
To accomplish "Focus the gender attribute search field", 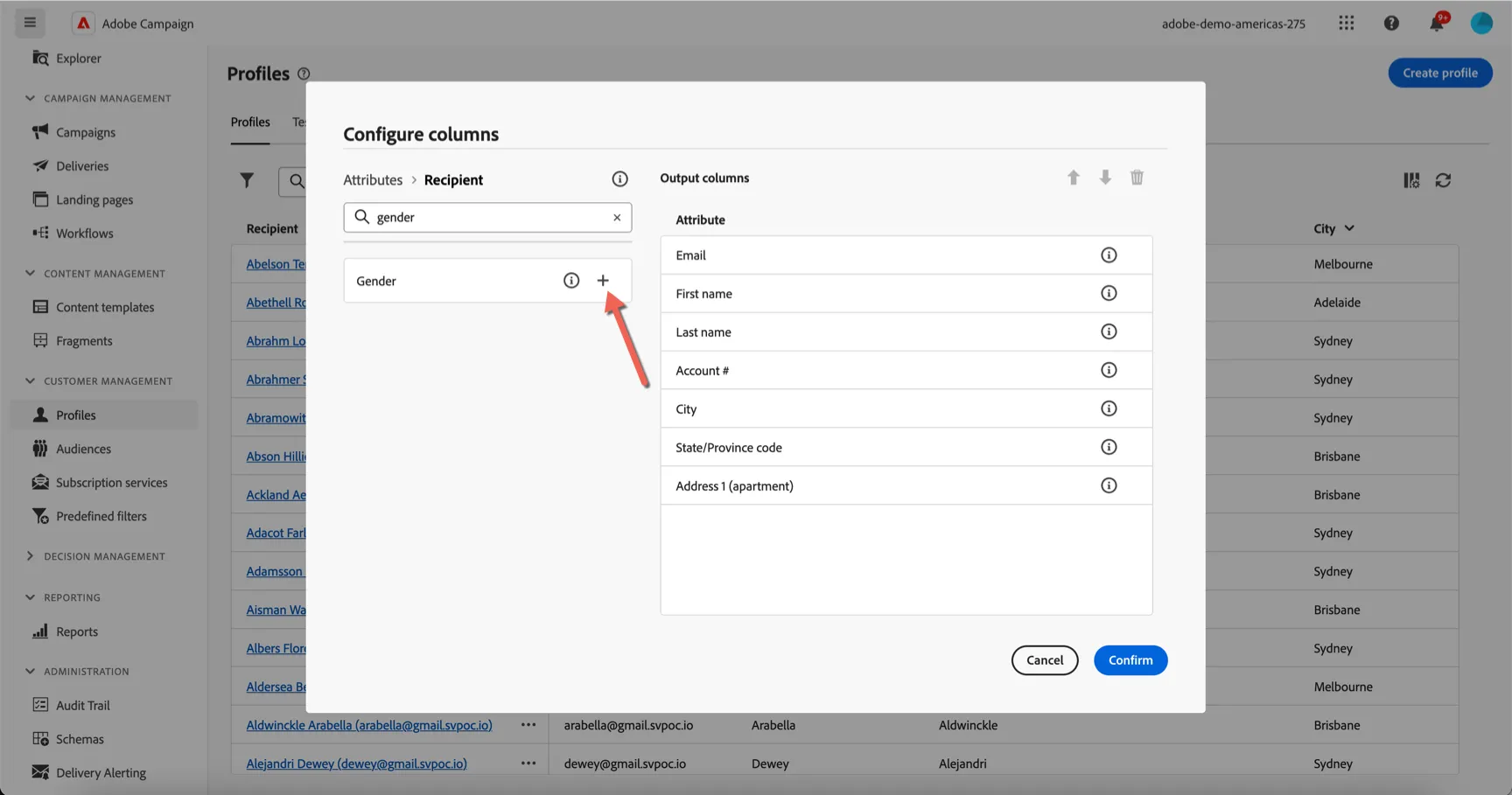I will coord(487,218).
